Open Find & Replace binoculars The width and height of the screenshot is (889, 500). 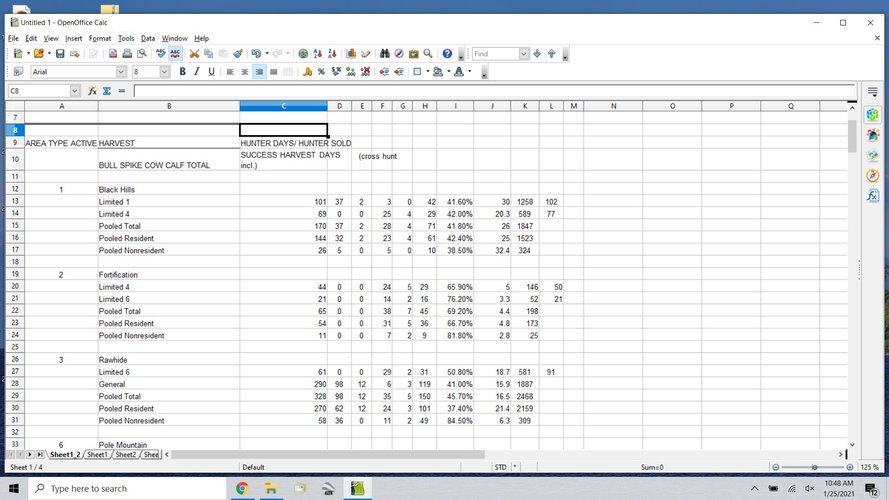tap(385, 53)
